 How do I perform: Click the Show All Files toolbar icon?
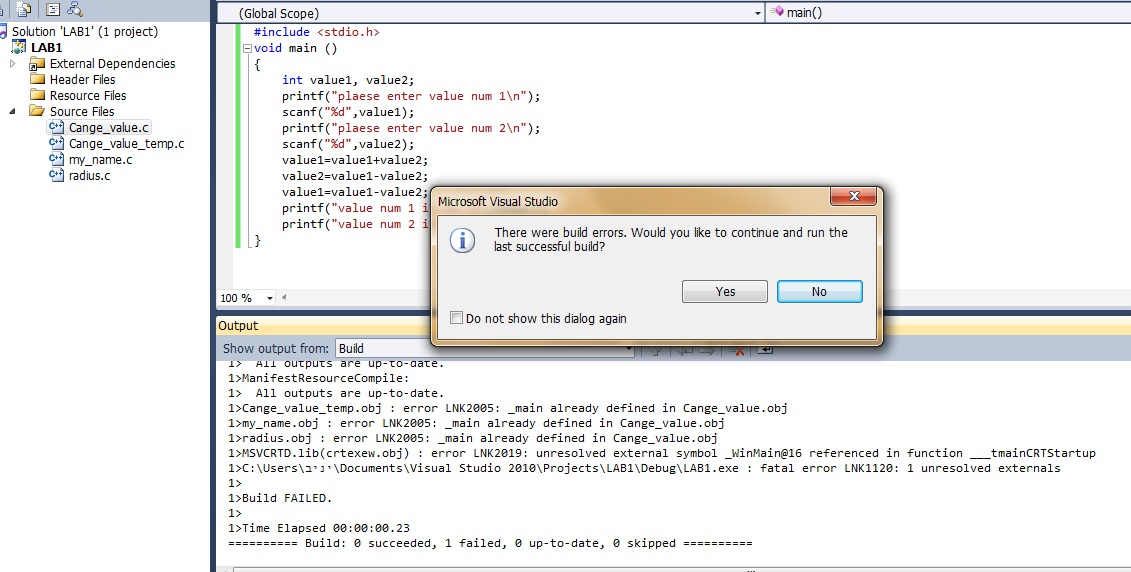tap(22, 9)
